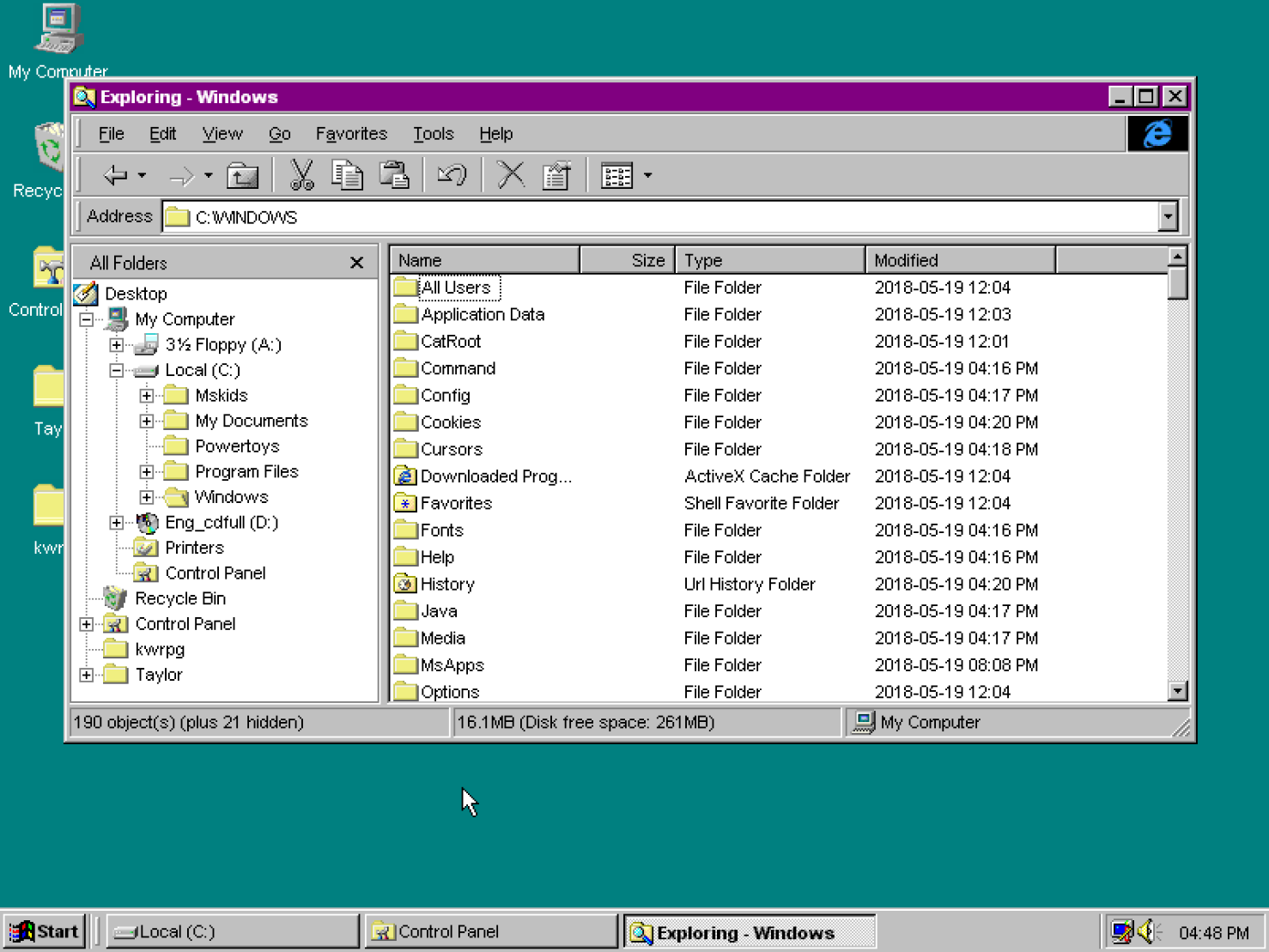Click the volume speaker tray icon
Screen dimensions: 1269x952
click(1147, 931)
